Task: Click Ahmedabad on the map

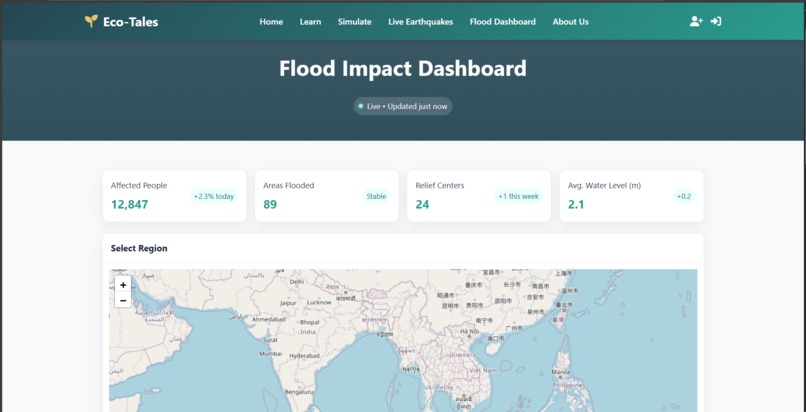Action: pyautogui.click(x=268, y=319)
